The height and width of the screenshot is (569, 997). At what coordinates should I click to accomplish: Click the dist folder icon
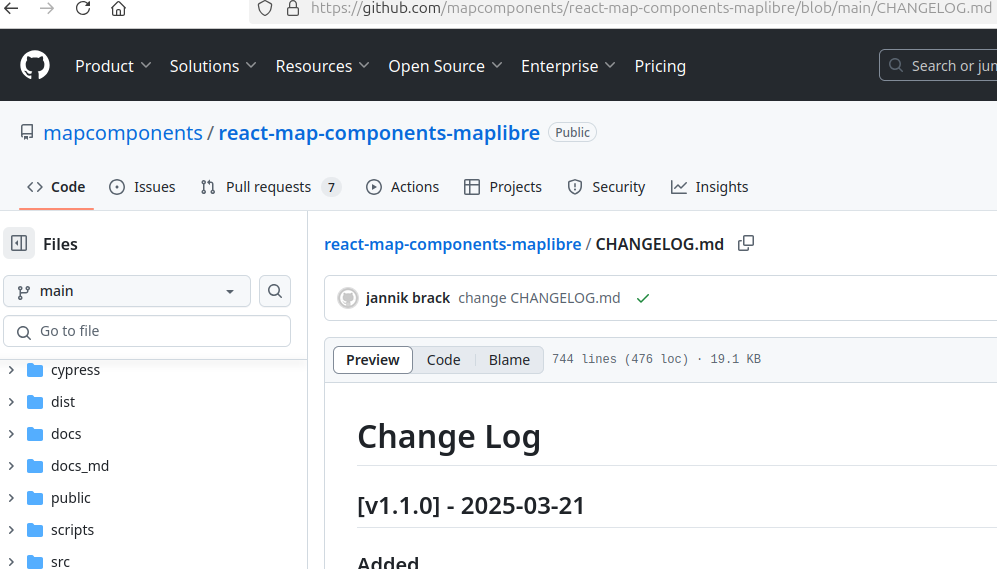coord(35,402)
